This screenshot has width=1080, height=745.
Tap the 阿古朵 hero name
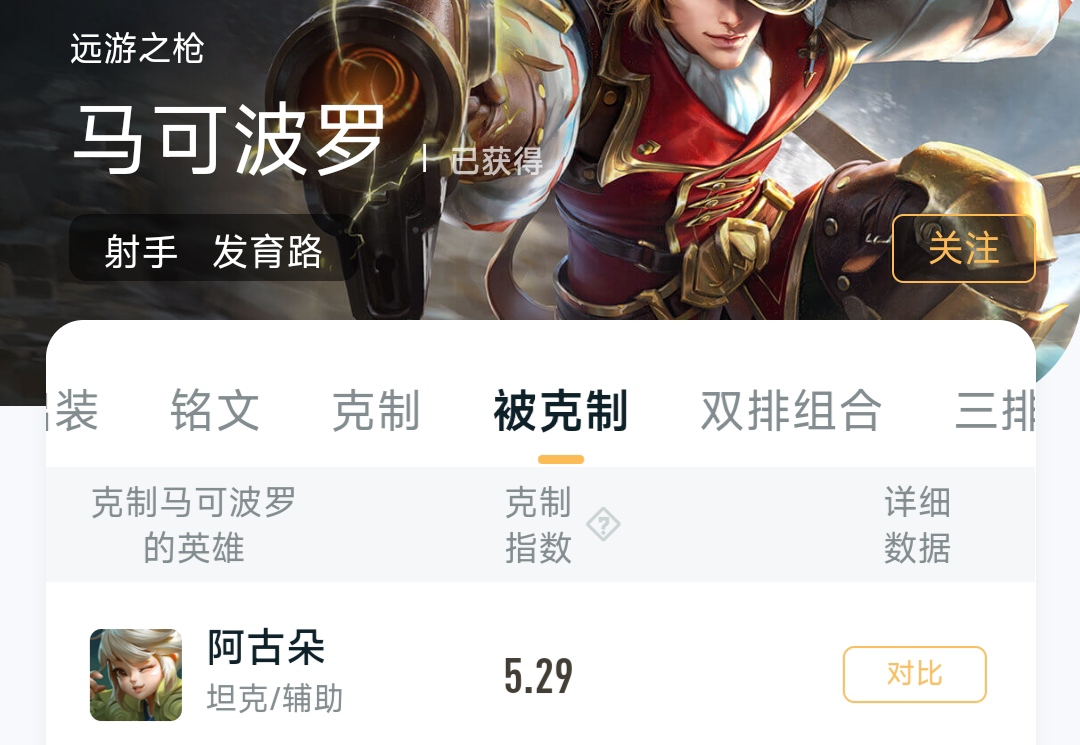pyautogui.click(x=266, y=647)
